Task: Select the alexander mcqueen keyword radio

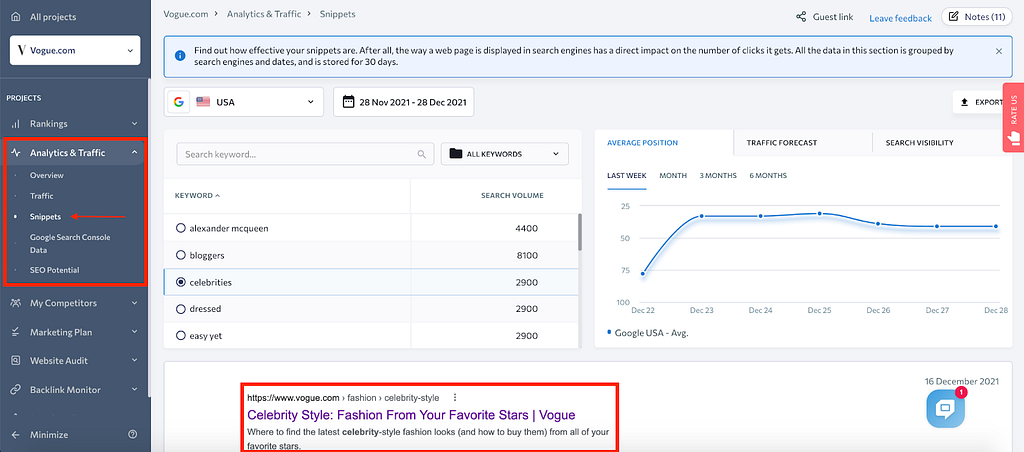Action: [181, 228]
